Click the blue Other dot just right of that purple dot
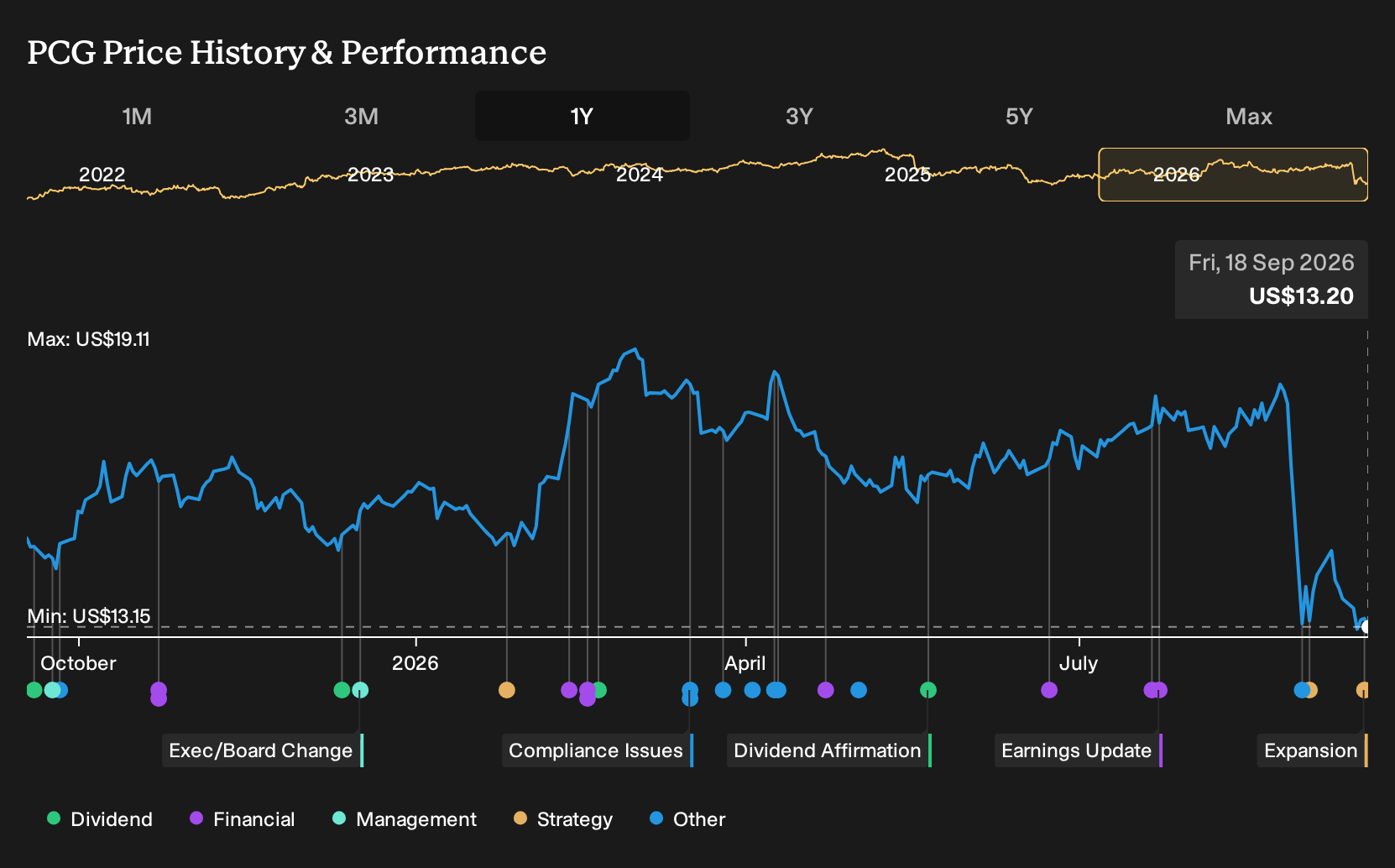 pos(859,690)
